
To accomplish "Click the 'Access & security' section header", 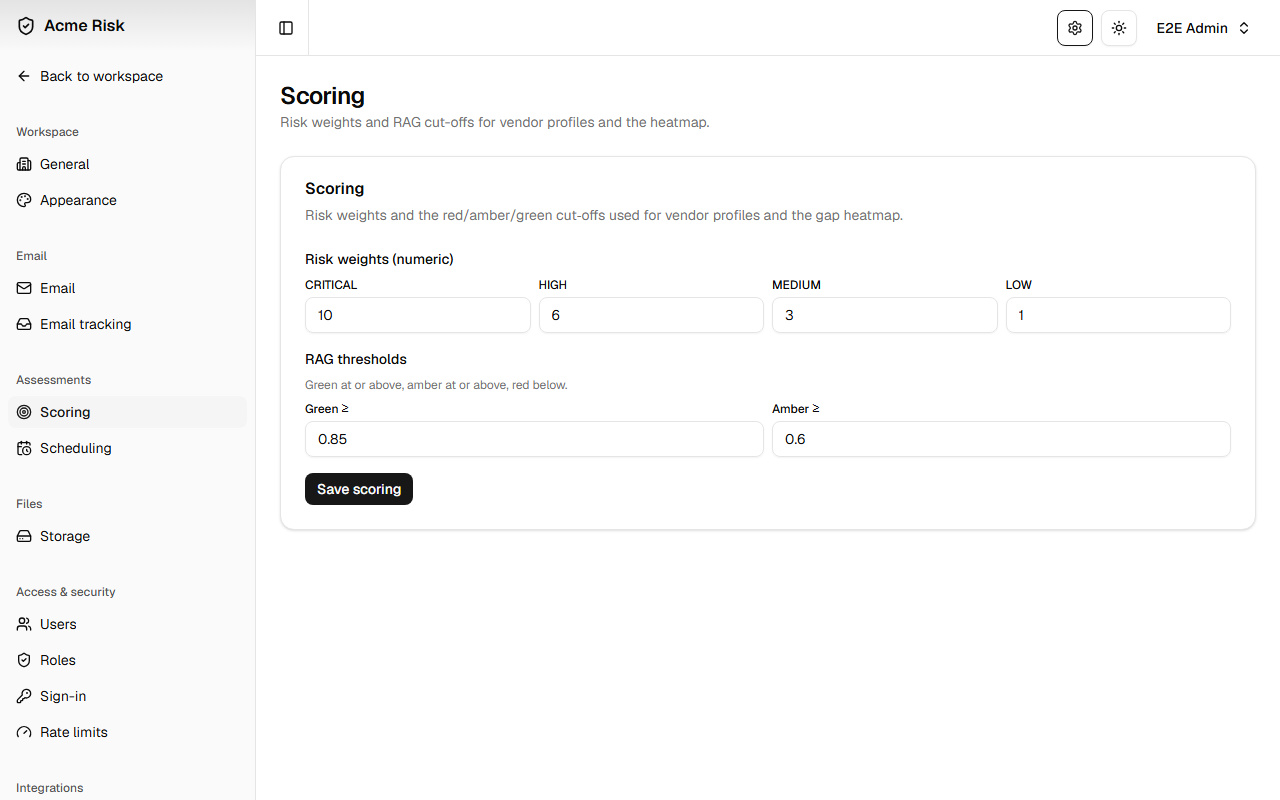I will click(66, 592).
